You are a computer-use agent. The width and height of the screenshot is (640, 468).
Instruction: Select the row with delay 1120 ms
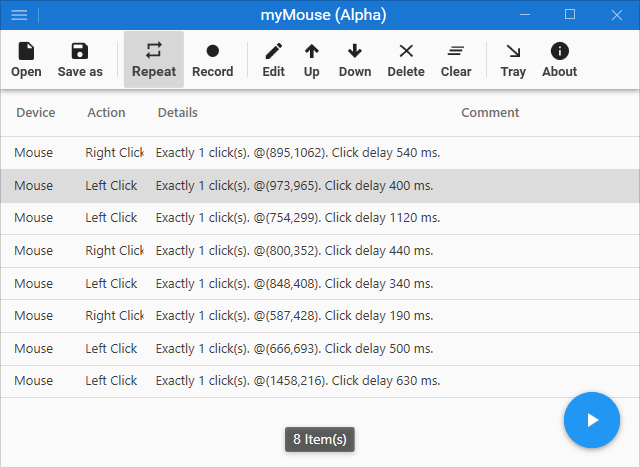click(320, 218)
